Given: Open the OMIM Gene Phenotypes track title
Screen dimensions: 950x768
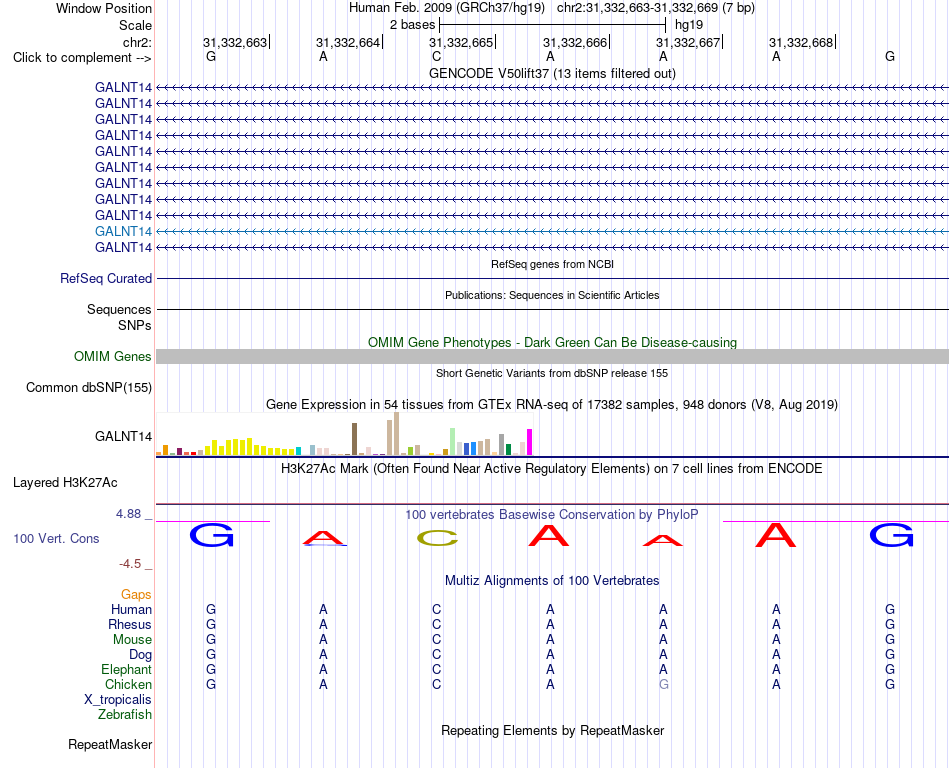Looking at the screenshot, I should coord(552,342).
